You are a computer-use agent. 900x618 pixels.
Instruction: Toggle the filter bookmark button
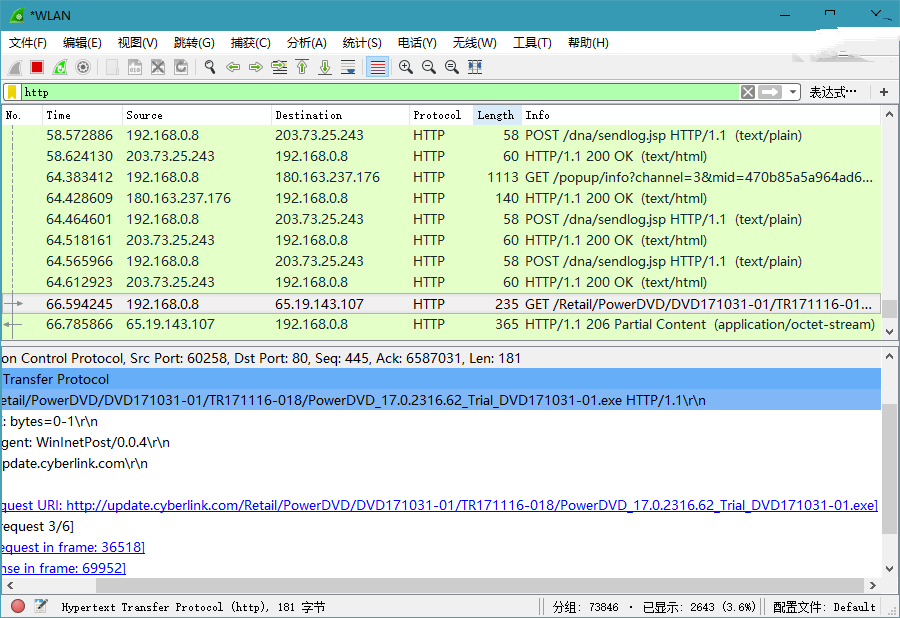[11, 92]
